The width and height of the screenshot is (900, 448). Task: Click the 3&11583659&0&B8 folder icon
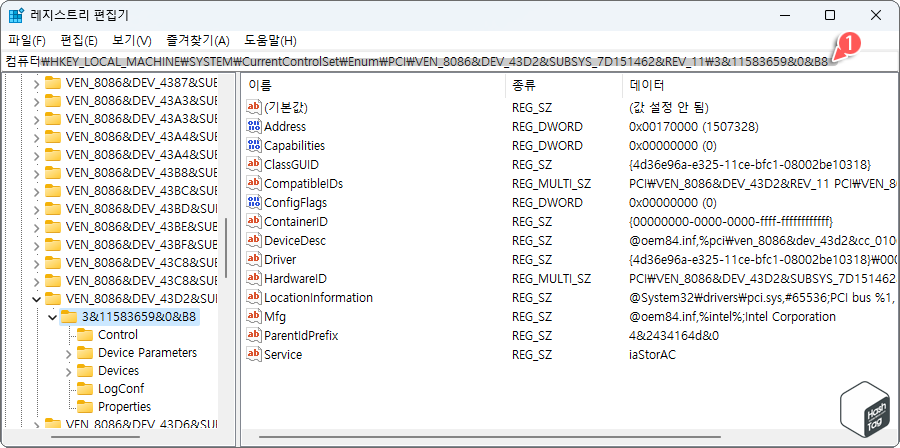[69, 316]
